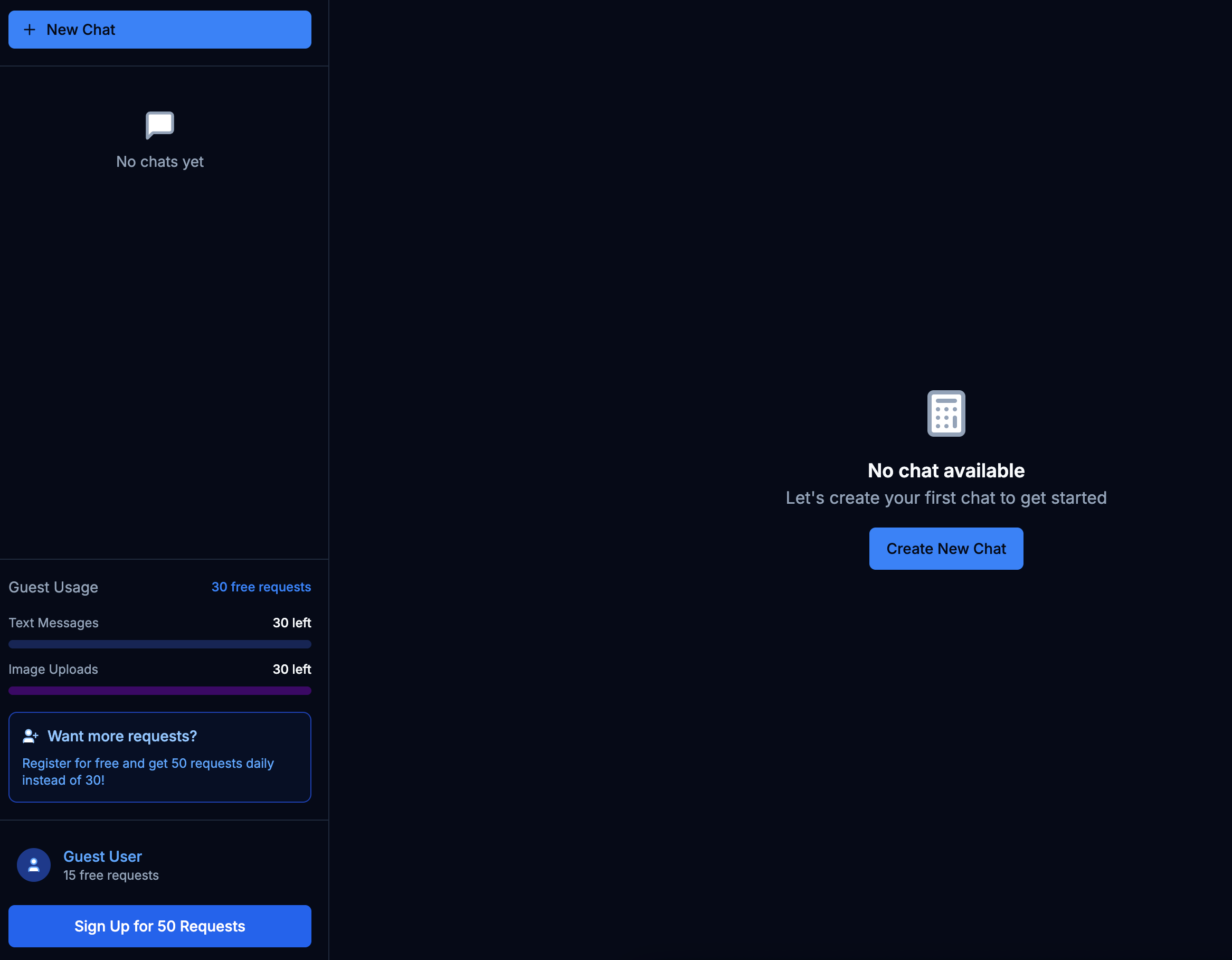The image size is (1232, 960).
Task: Click the No chat available heading
Action: click(x=945, y=470)
